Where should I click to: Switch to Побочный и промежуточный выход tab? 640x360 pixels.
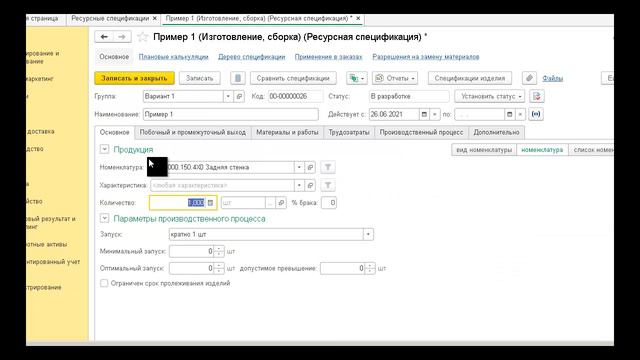(193, 132)
